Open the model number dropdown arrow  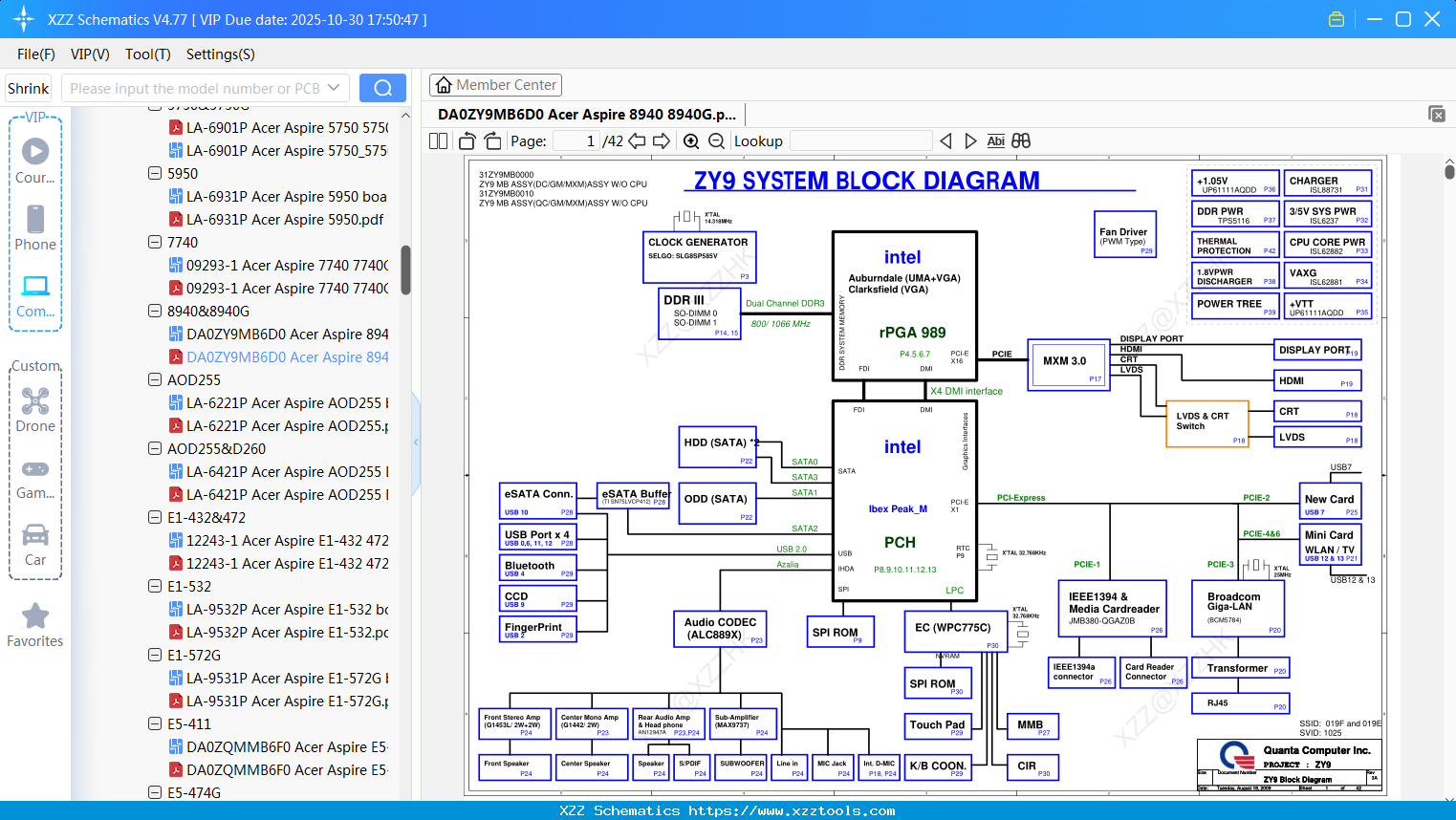click(334, 88)
